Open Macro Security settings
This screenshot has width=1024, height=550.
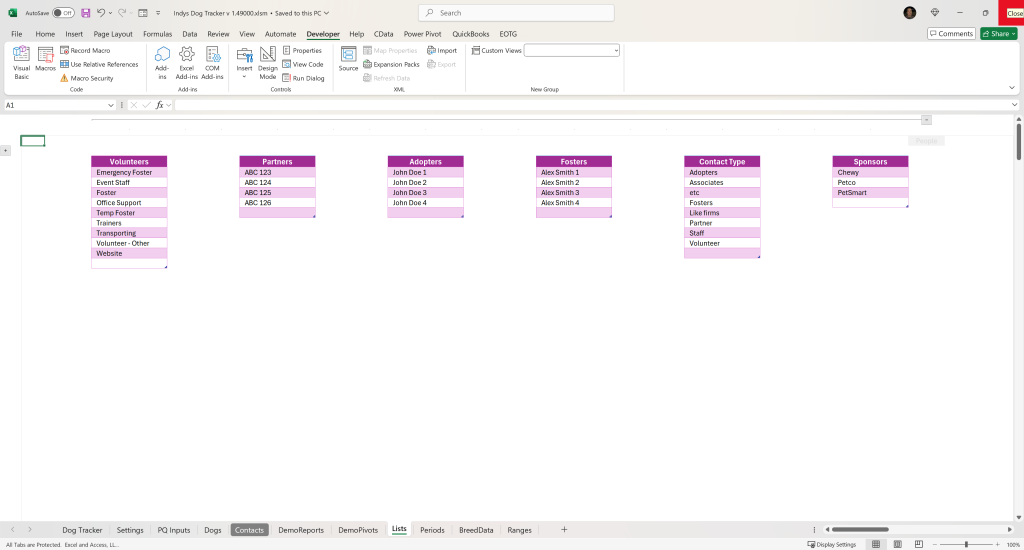coord(87,78)
